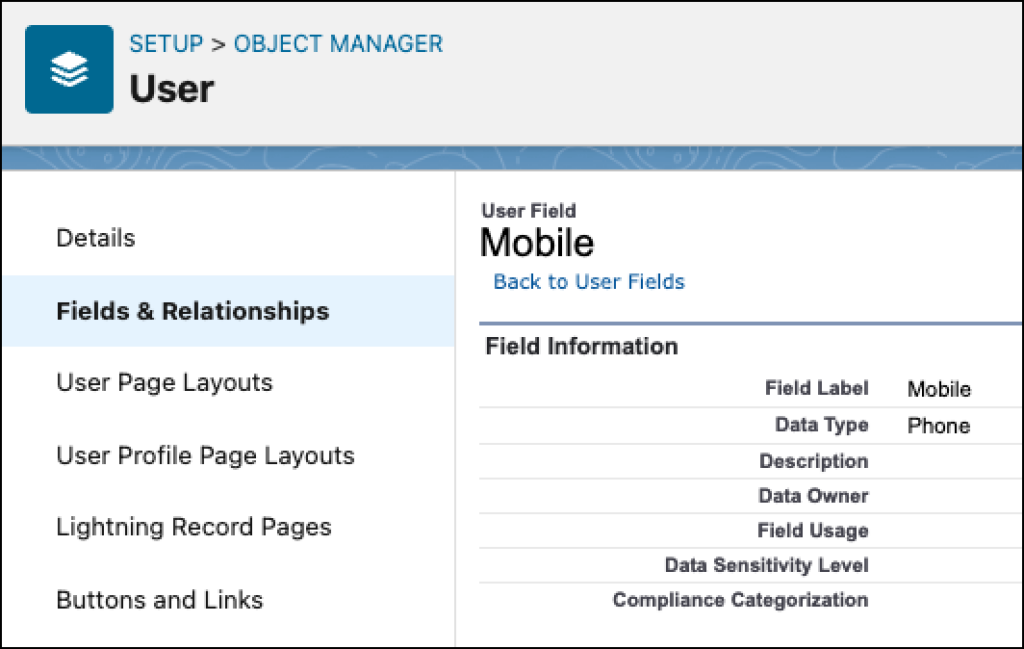Click the Field Information section header
This screenshot has width=1024, height=649.
pyautogui.click(x=580, y=346)
